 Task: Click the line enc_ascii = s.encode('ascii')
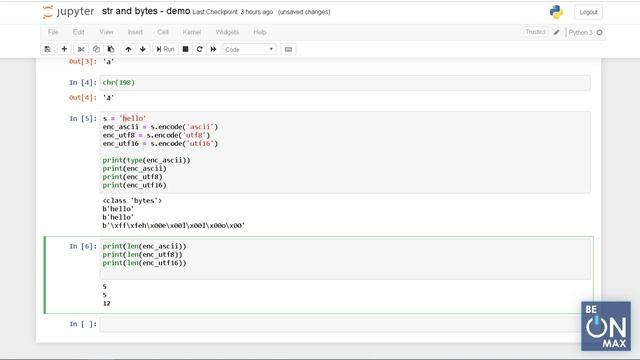coord(160,127)
